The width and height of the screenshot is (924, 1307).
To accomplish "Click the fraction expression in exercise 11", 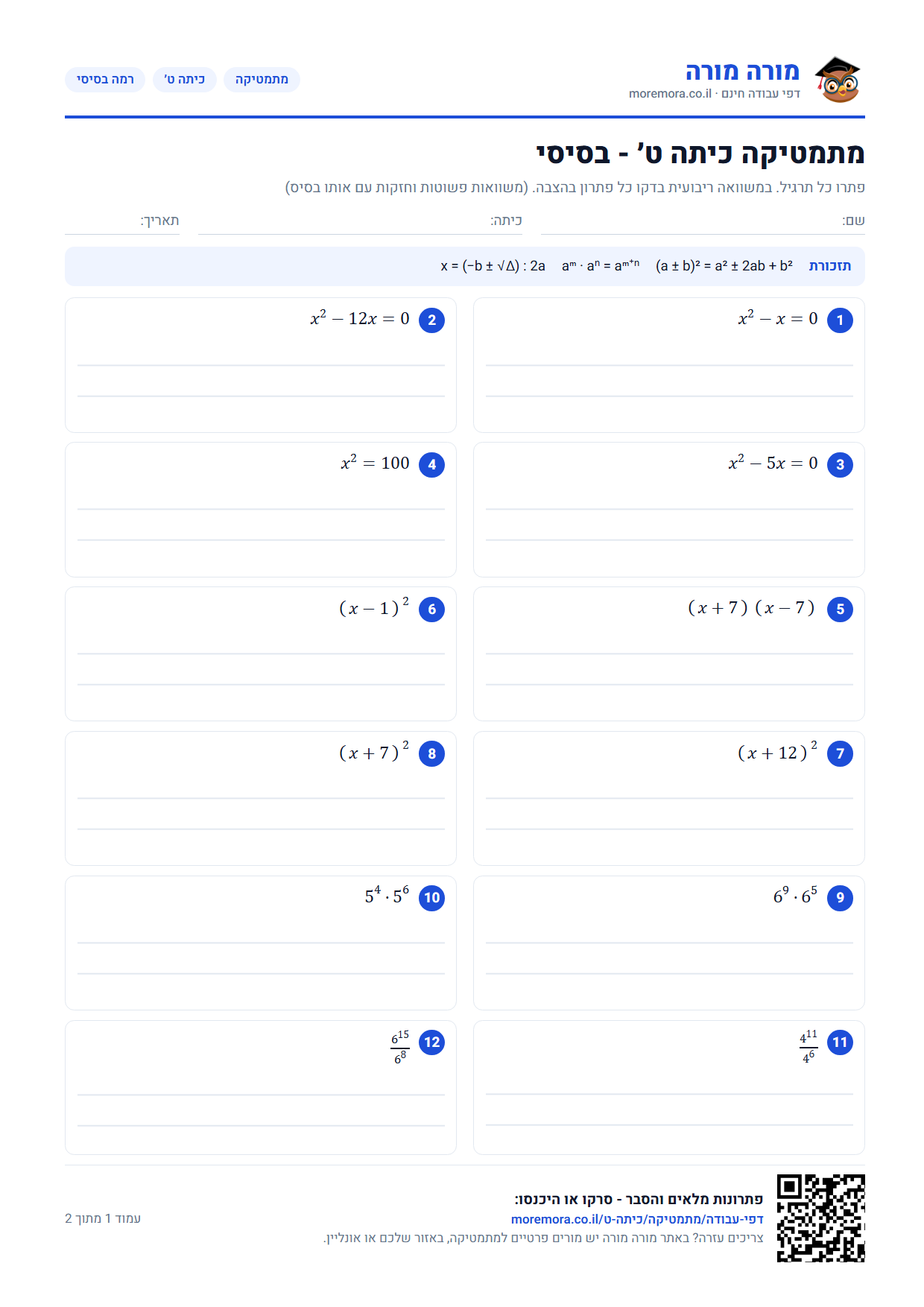I will click(808, 1046).
